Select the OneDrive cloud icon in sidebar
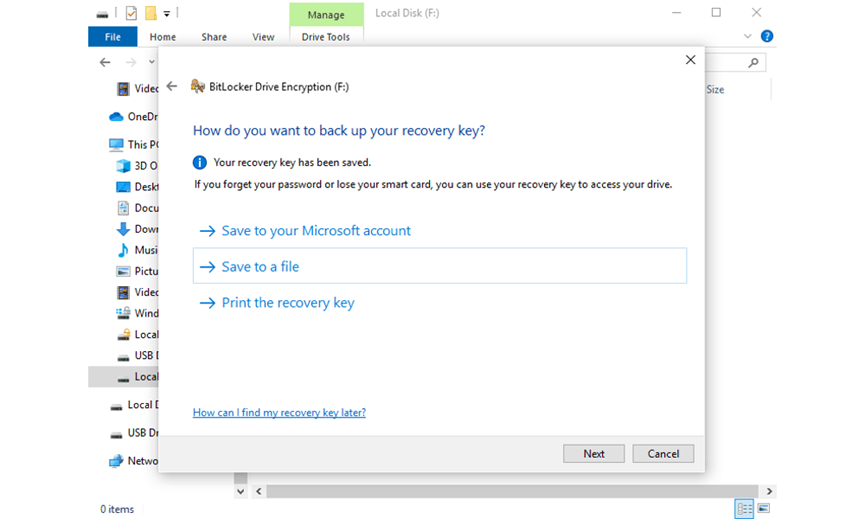Image resolution: width=865 pixels, height=519 pixels. tap(116, 116)
